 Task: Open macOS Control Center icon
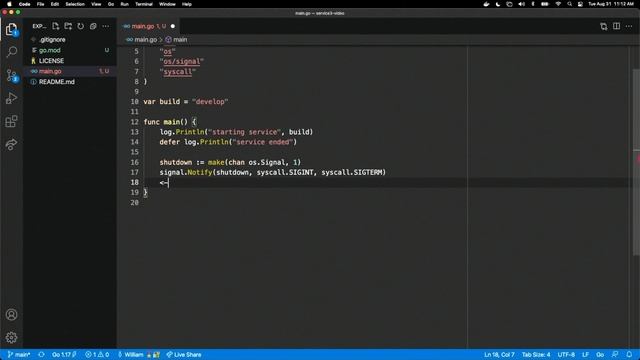point(580,4)
